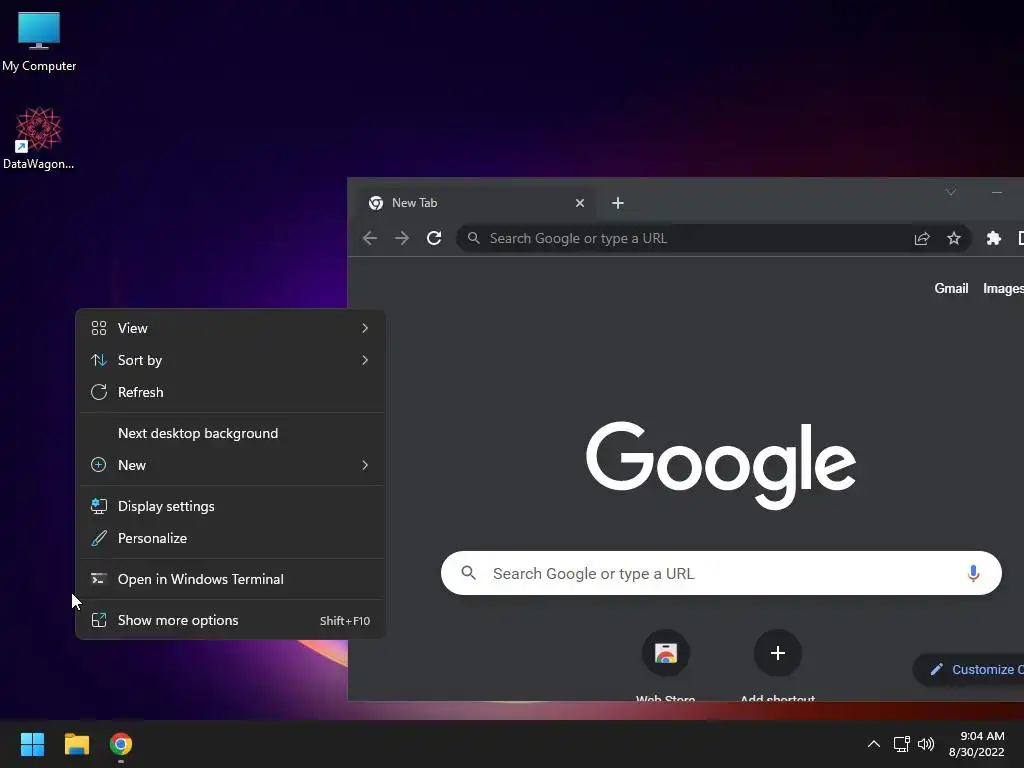The image size is (1024, 768).
Task: Open the tab search dropdown arrow in Chrome
Action: [951, 192]
